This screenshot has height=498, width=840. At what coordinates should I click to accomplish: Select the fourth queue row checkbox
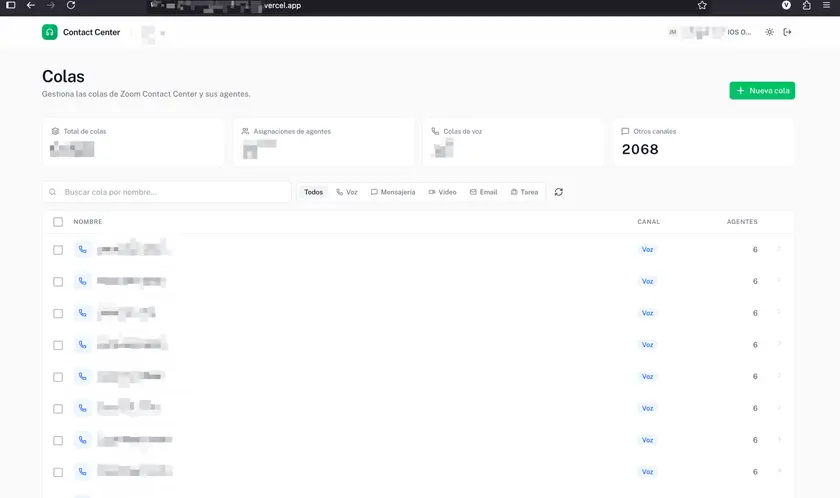[58, 345]
